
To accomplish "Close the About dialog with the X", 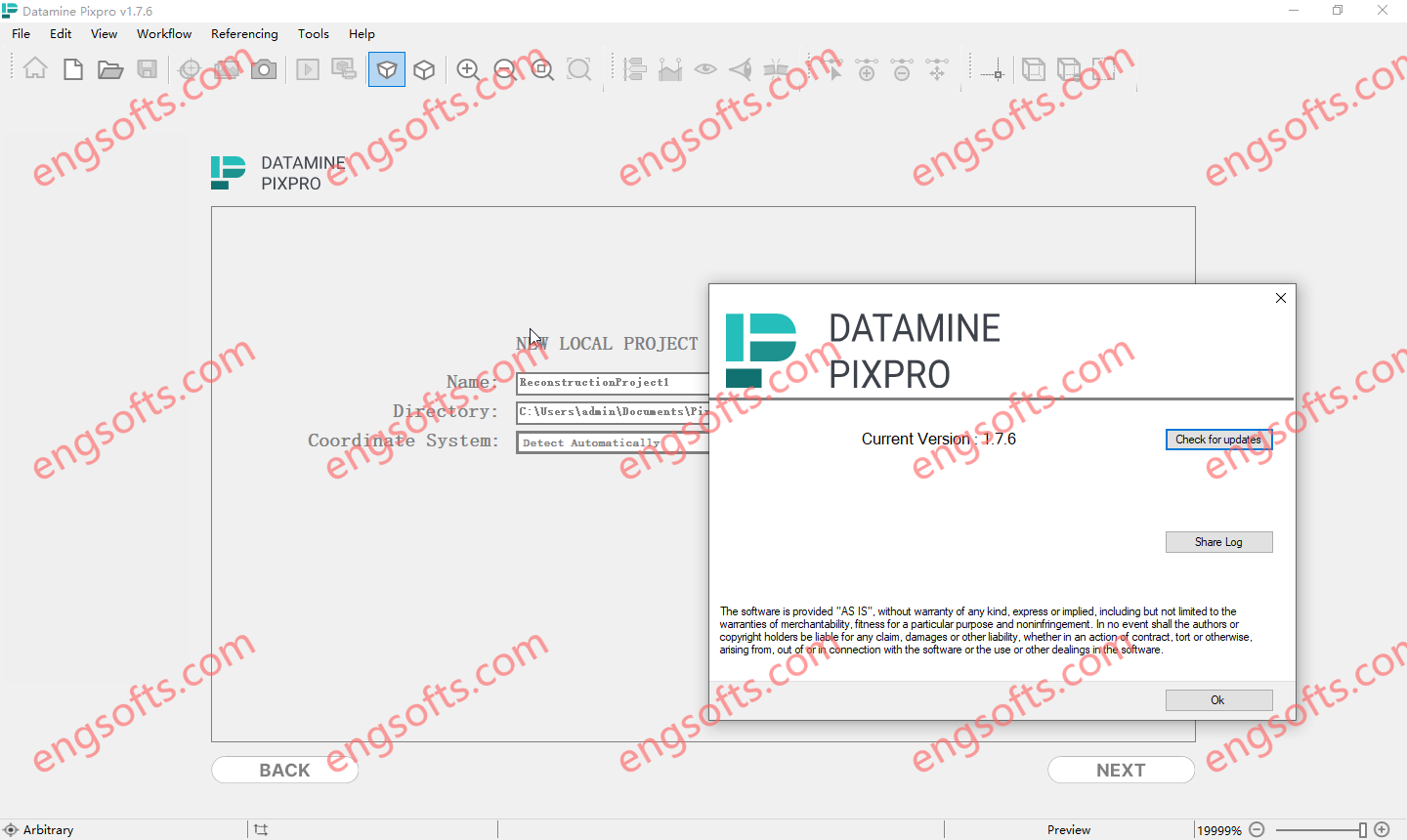I will coord(1281,298).
